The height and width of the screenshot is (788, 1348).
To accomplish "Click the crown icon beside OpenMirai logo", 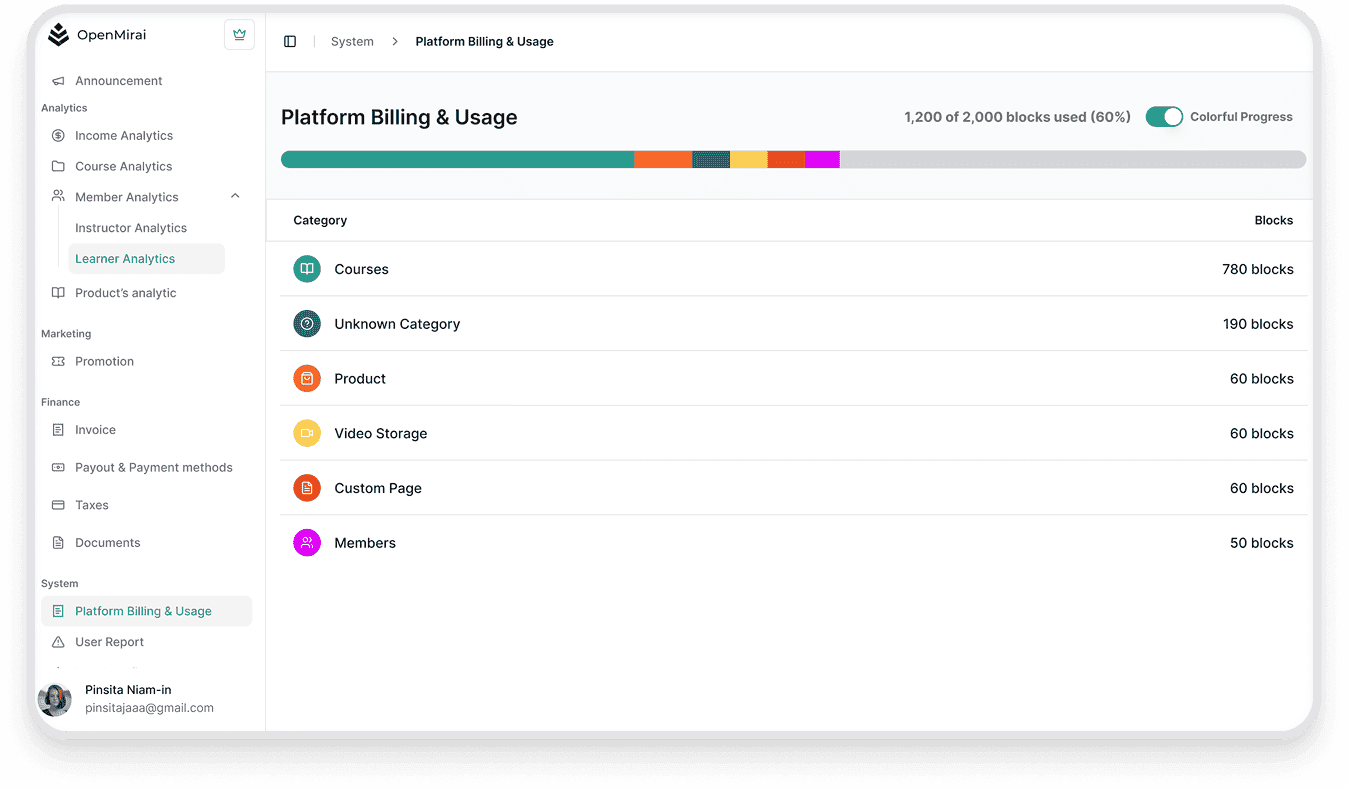I will coord(239,35).
